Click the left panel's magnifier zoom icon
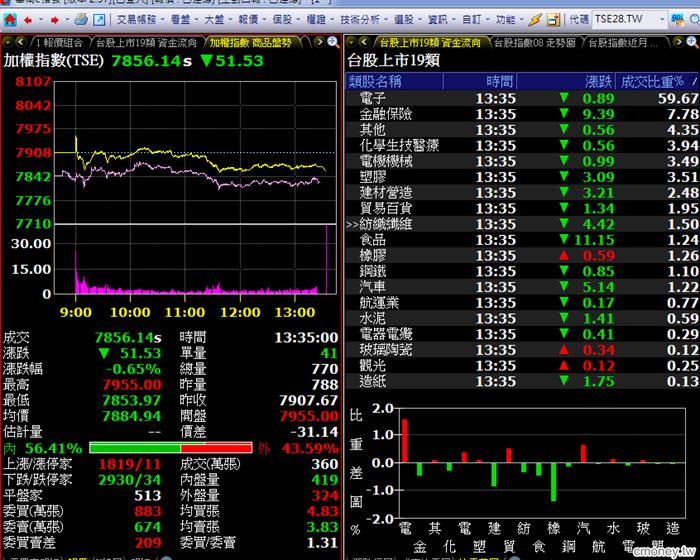 click(x=333, y=42)
